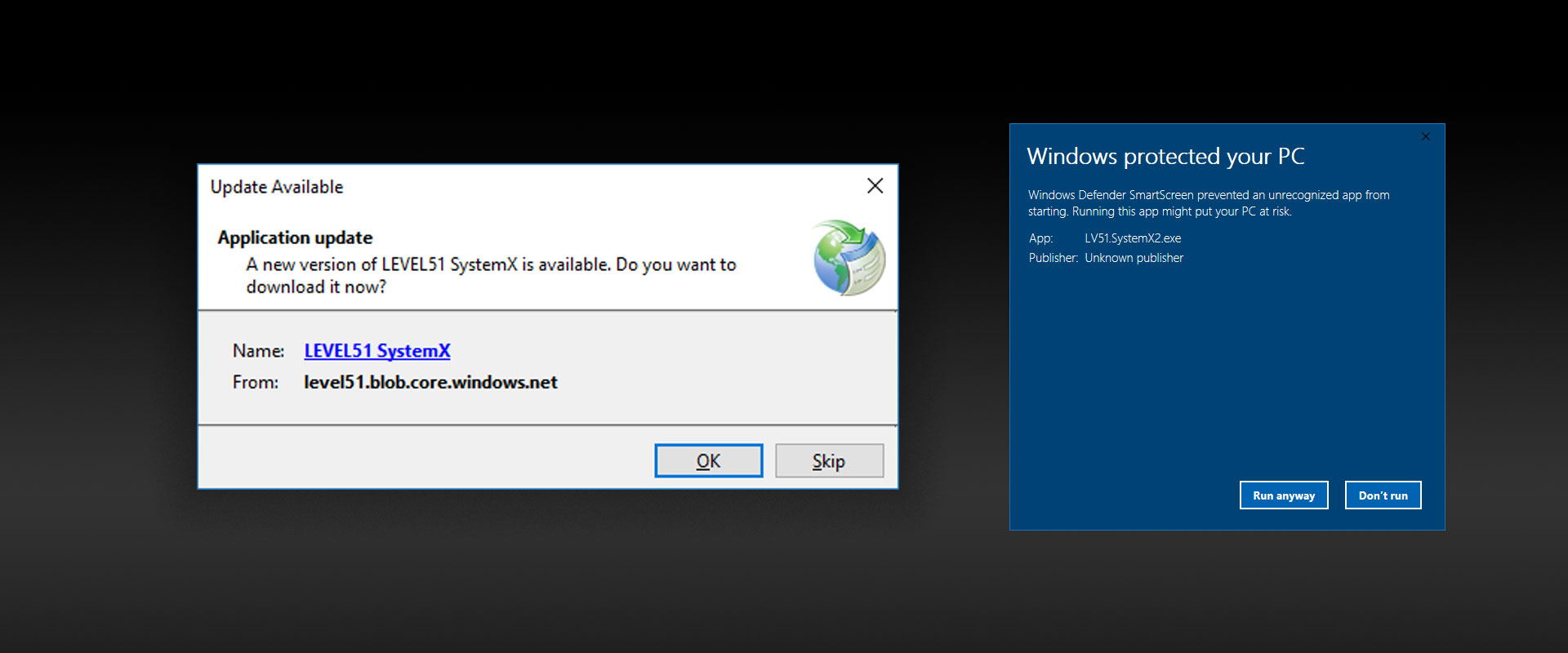Choose Run anyway in SmartScreen
1568x653 pixels.
pyautogui.click(x=1283, y=495)
